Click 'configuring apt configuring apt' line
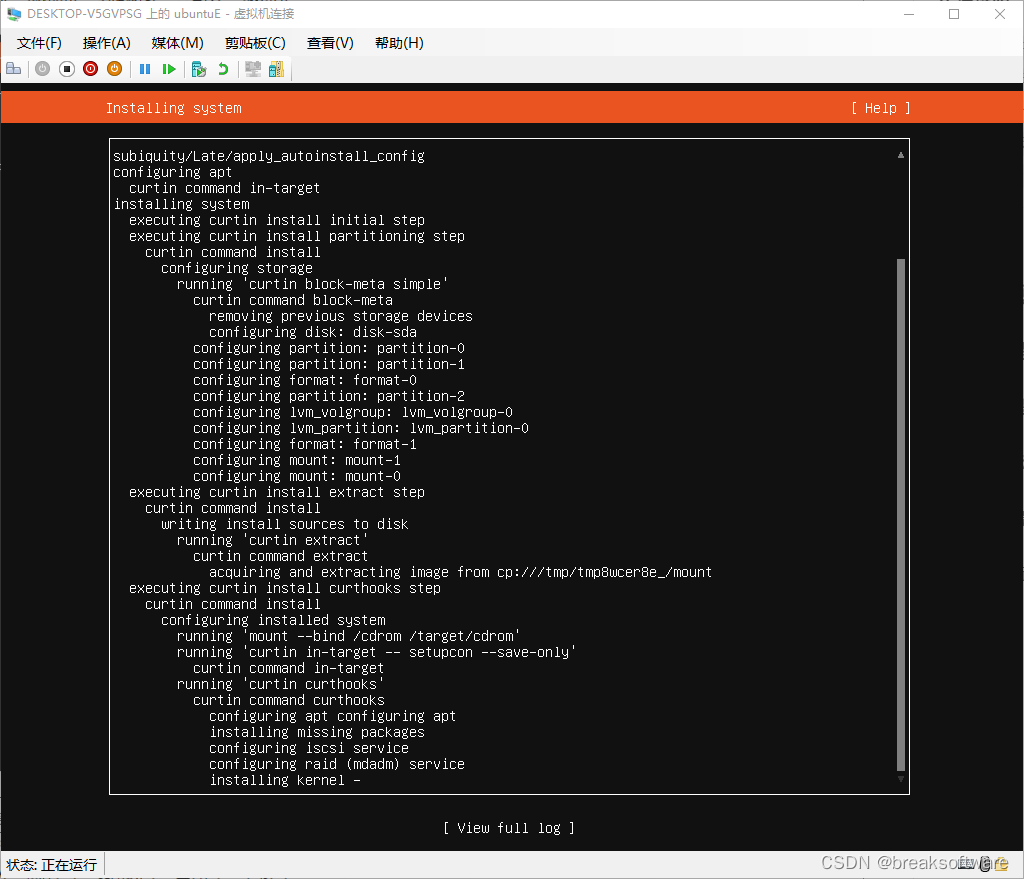 [332, 716]
